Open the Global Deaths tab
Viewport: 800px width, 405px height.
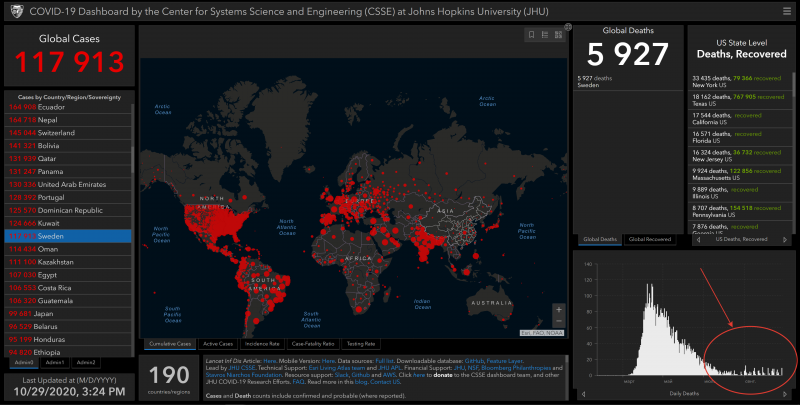pyautogui.click(x=600, y=239)
